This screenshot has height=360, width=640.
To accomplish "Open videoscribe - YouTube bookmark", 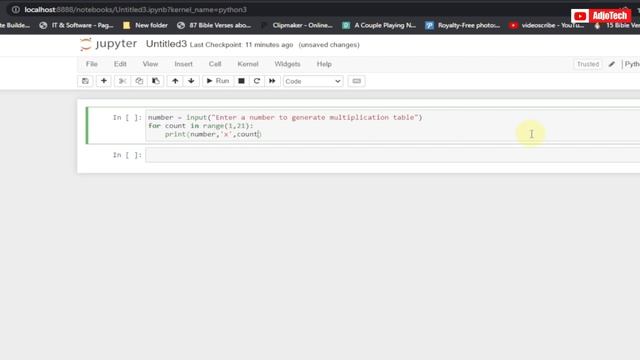I will [x=547, y=25].
